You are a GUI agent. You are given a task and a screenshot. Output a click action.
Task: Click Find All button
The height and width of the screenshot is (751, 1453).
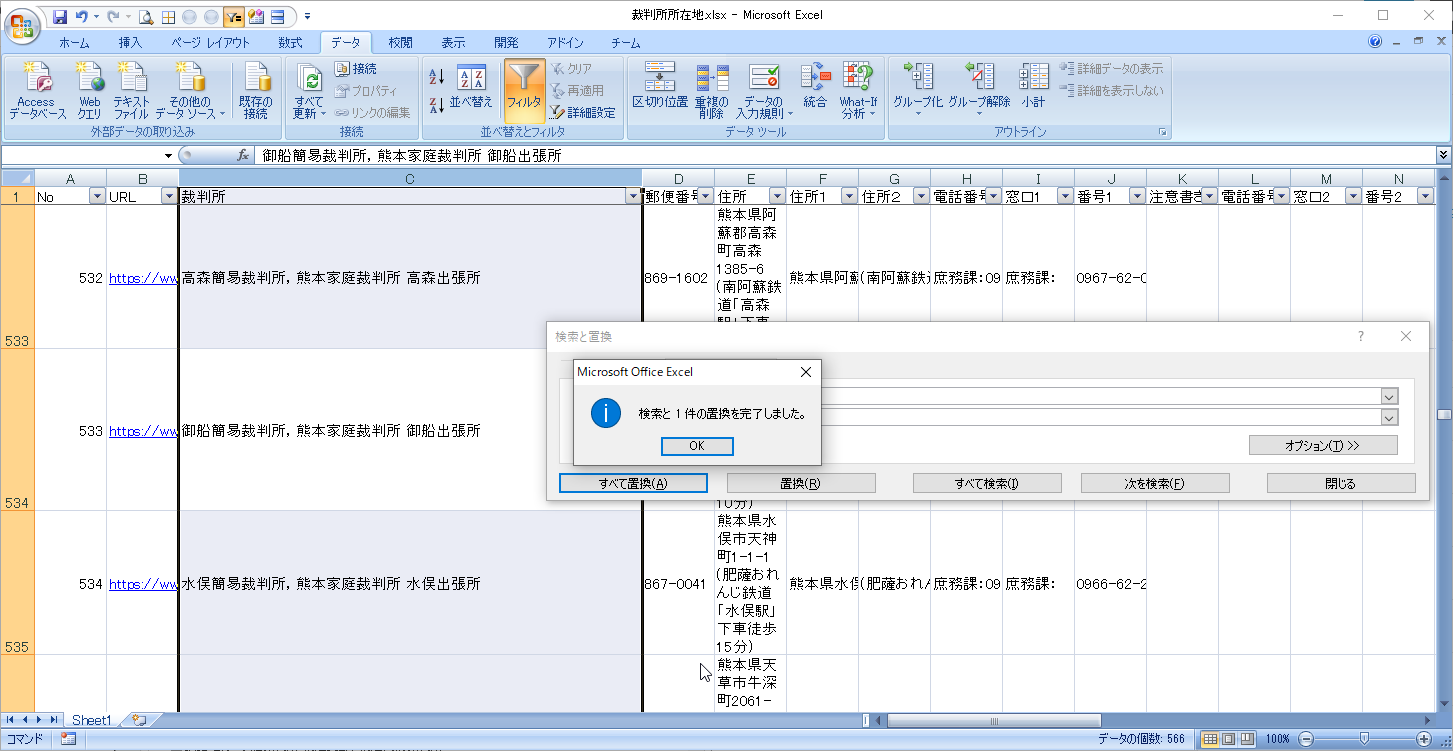987,483
